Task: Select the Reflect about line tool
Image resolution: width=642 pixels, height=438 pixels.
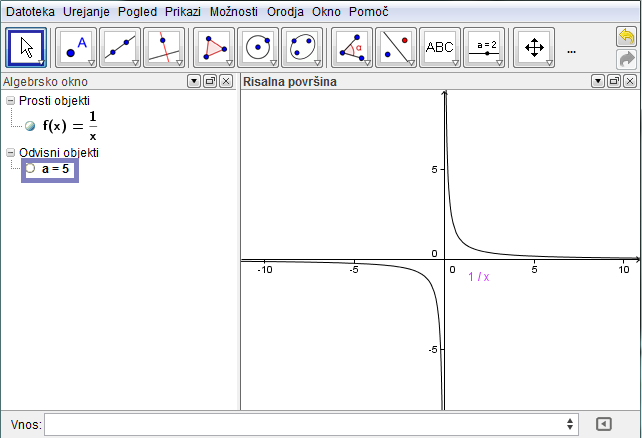Action: pyautogui.click(x=396, y=47)
